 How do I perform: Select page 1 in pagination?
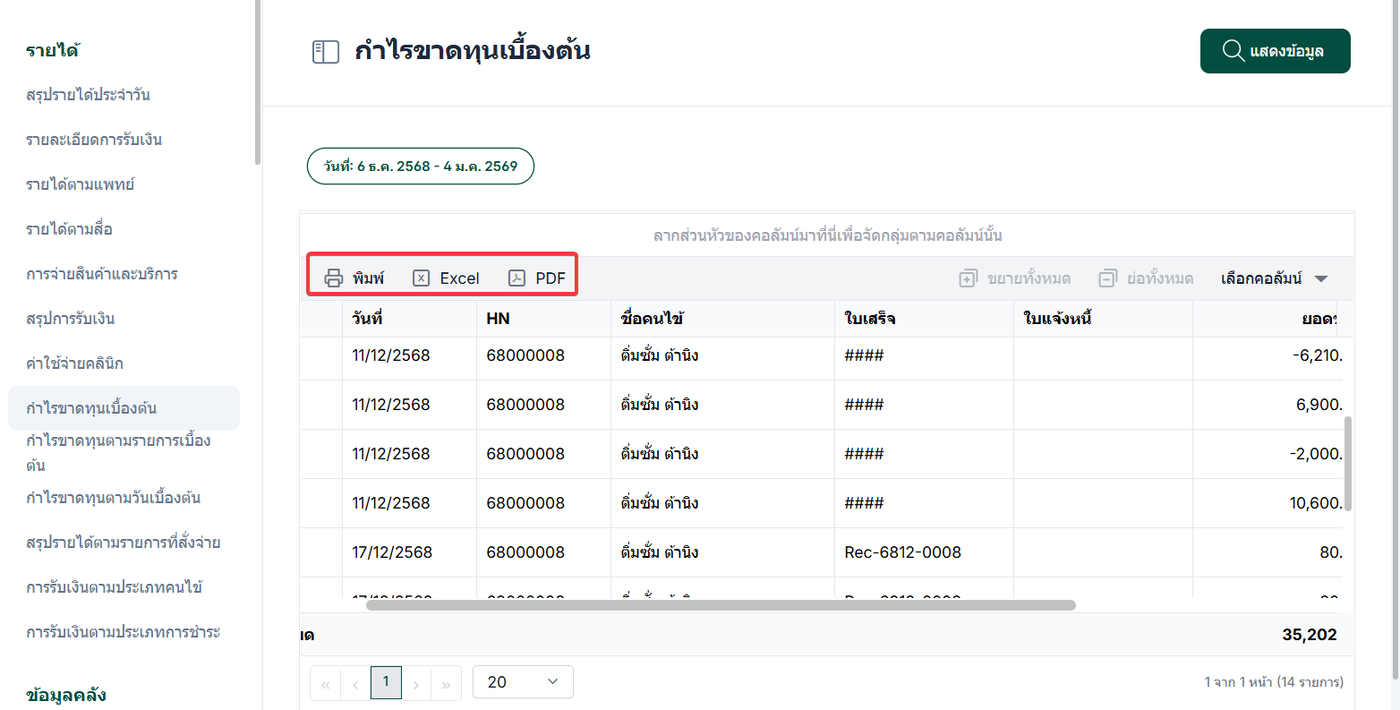click(x=386, y=682)
